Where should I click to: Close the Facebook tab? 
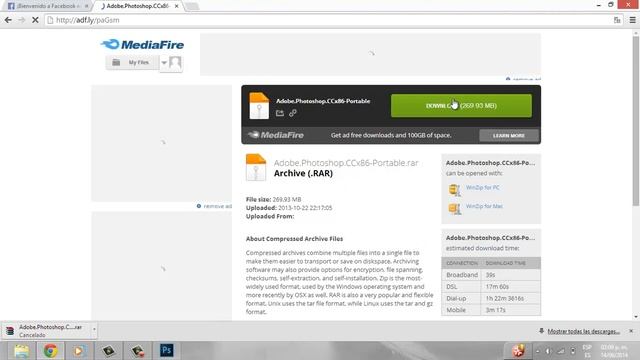(87, 6)
